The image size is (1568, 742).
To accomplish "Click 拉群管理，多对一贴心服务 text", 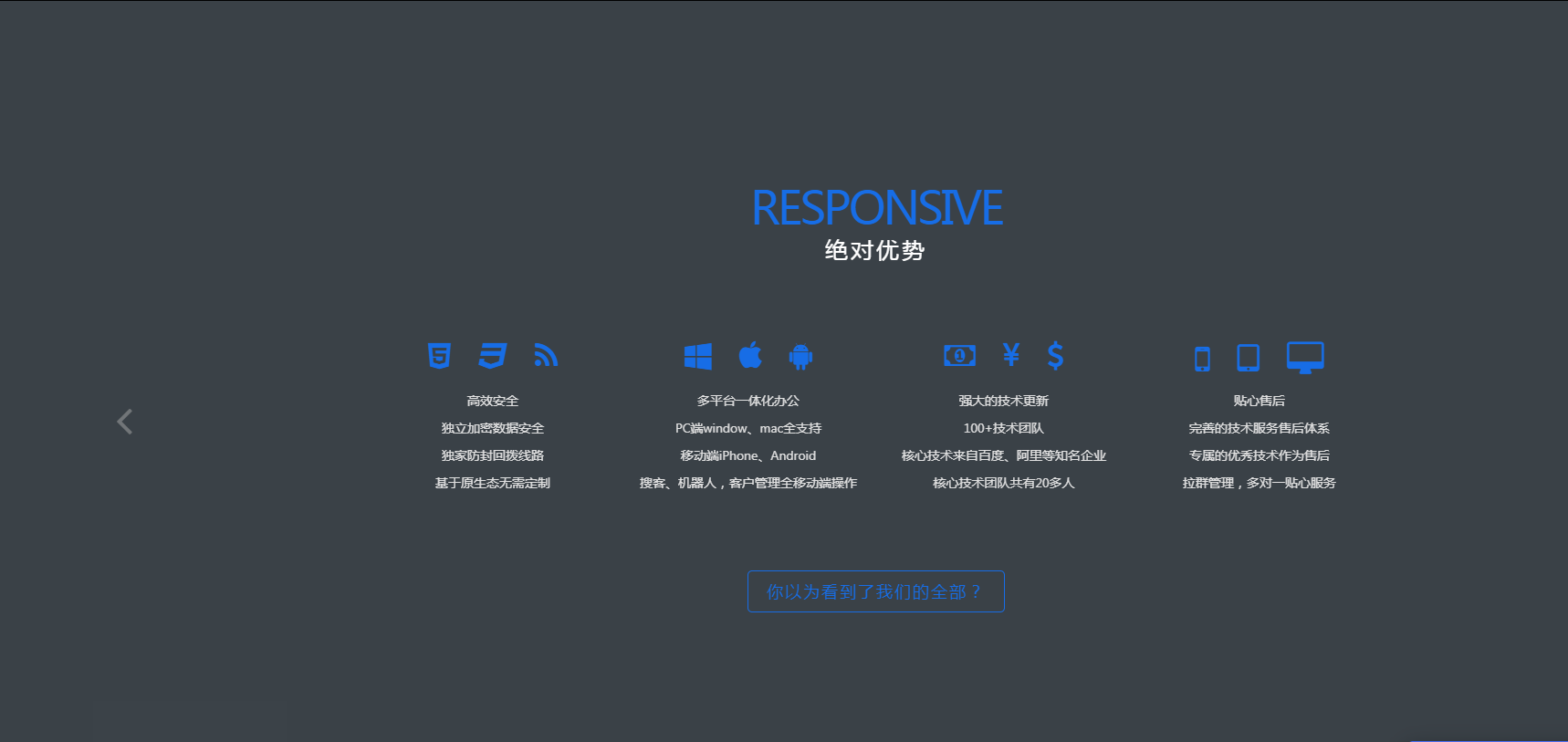I will (x=1260, y=483).
